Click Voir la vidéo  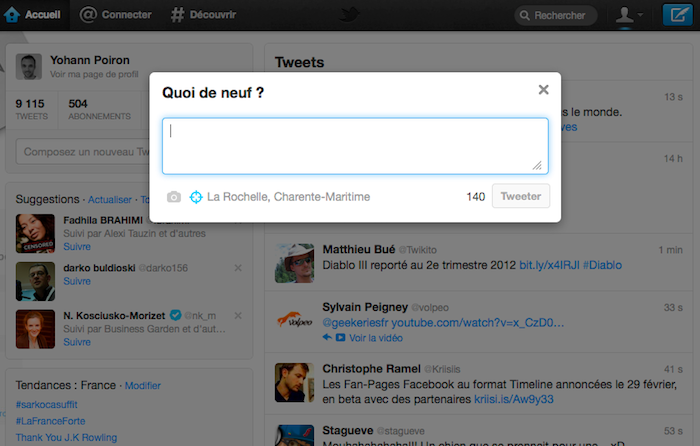tap(376, 338)
